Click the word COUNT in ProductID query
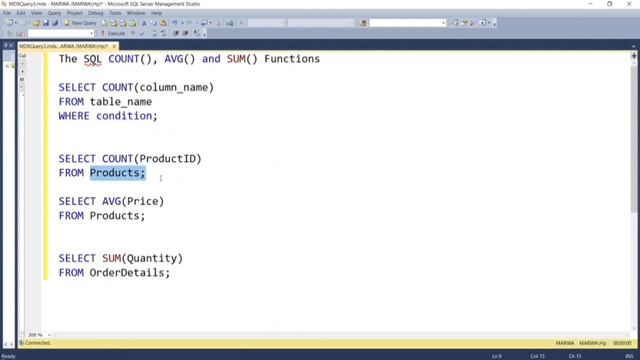This screenshot has height=360, width=640. click(118, 159)
